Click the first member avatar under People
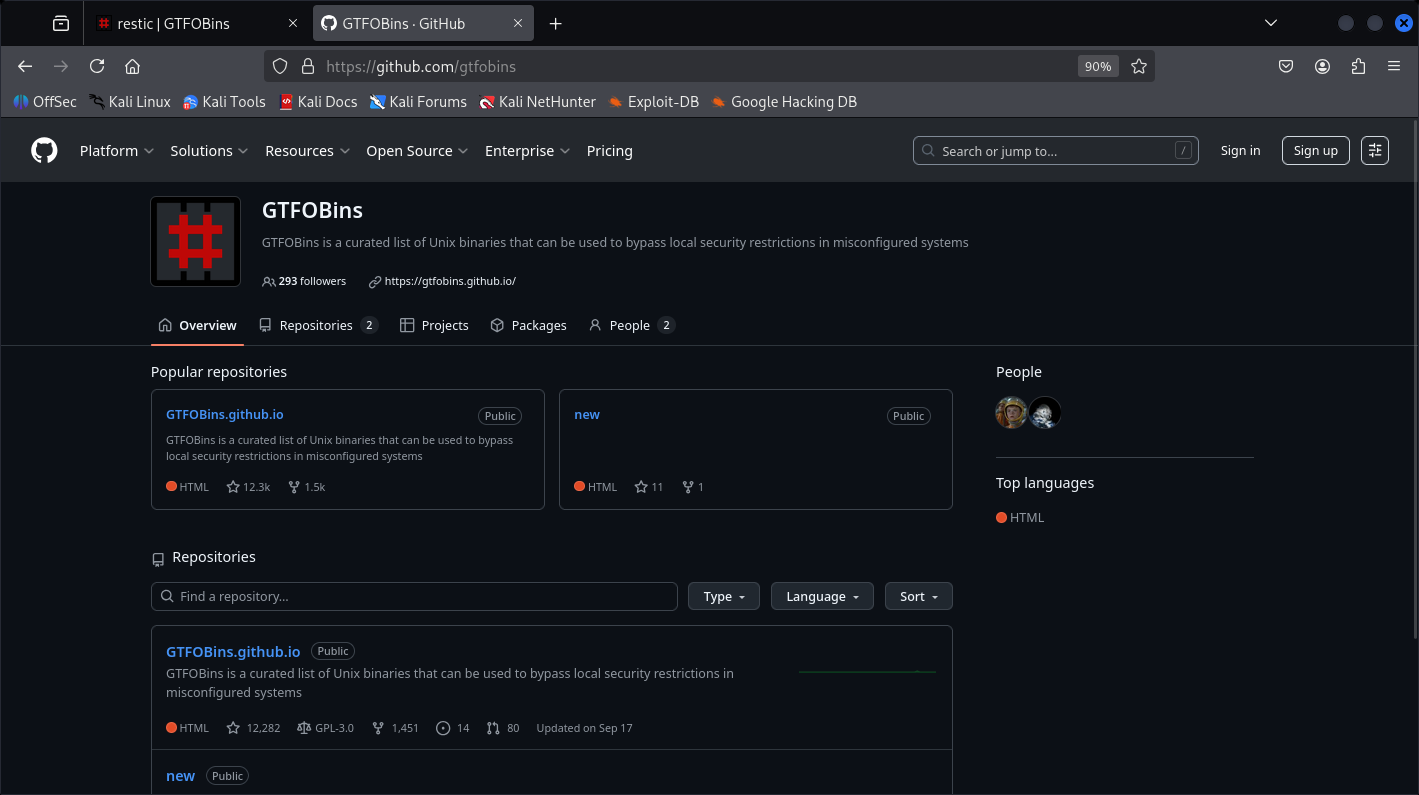This screenshot has height=795, width=1419. (1011, 412)
